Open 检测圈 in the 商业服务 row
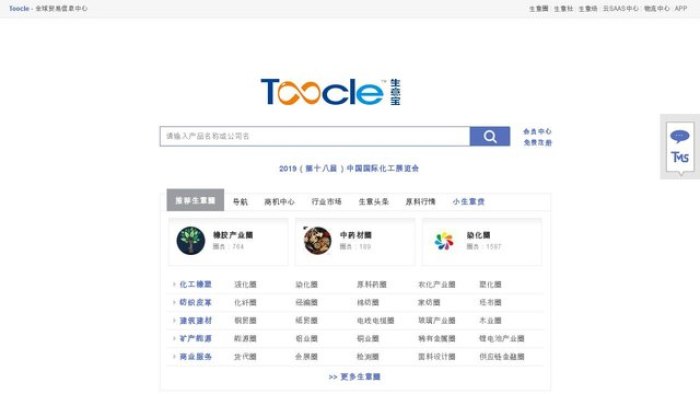 point(367,357)
